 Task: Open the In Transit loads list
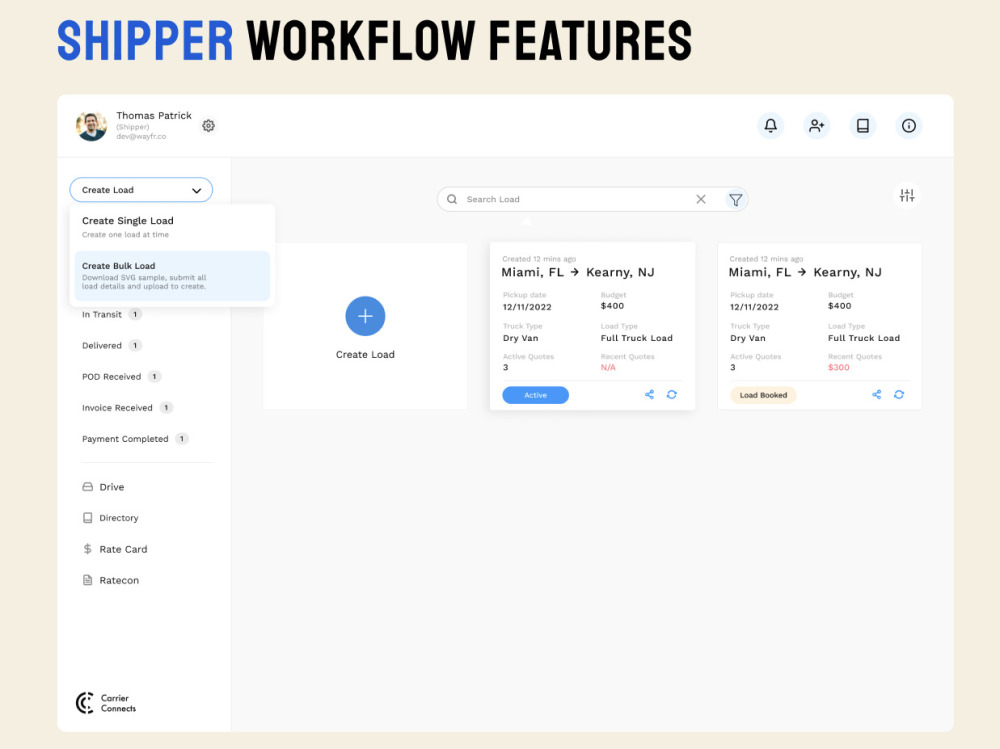(x=104, y=314)
